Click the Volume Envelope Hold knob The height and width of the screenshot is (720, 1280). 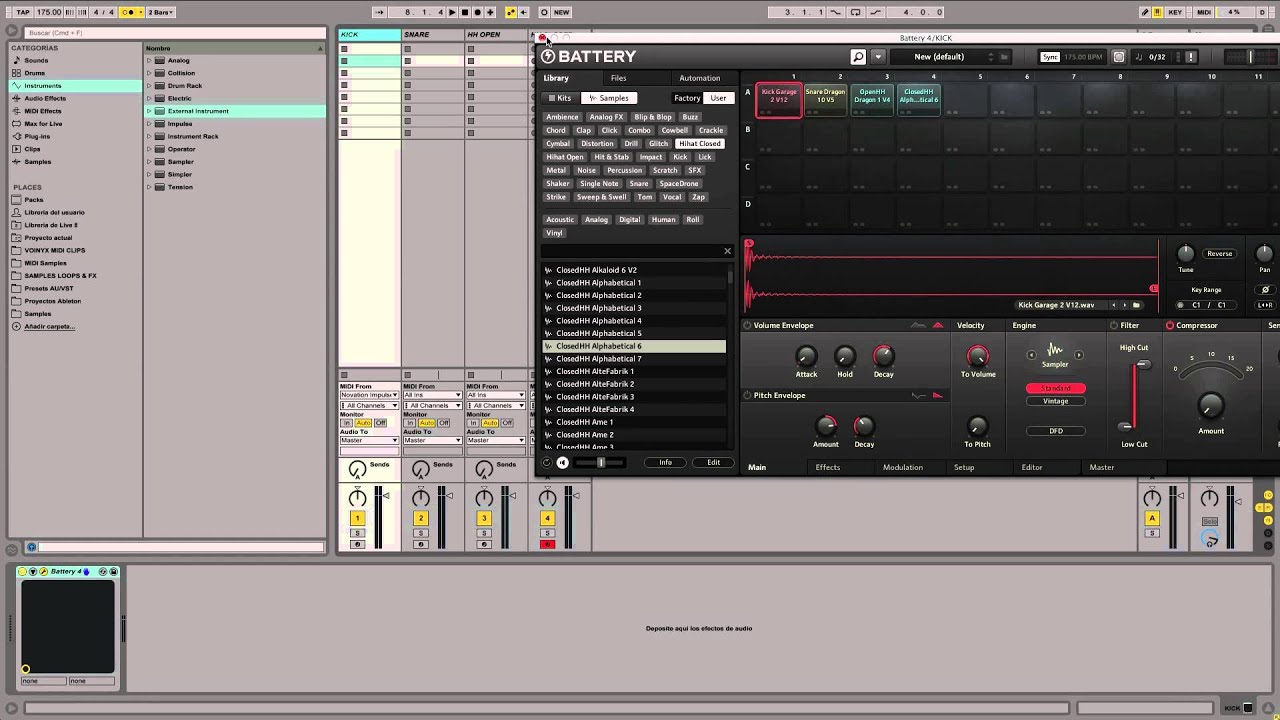845,356
